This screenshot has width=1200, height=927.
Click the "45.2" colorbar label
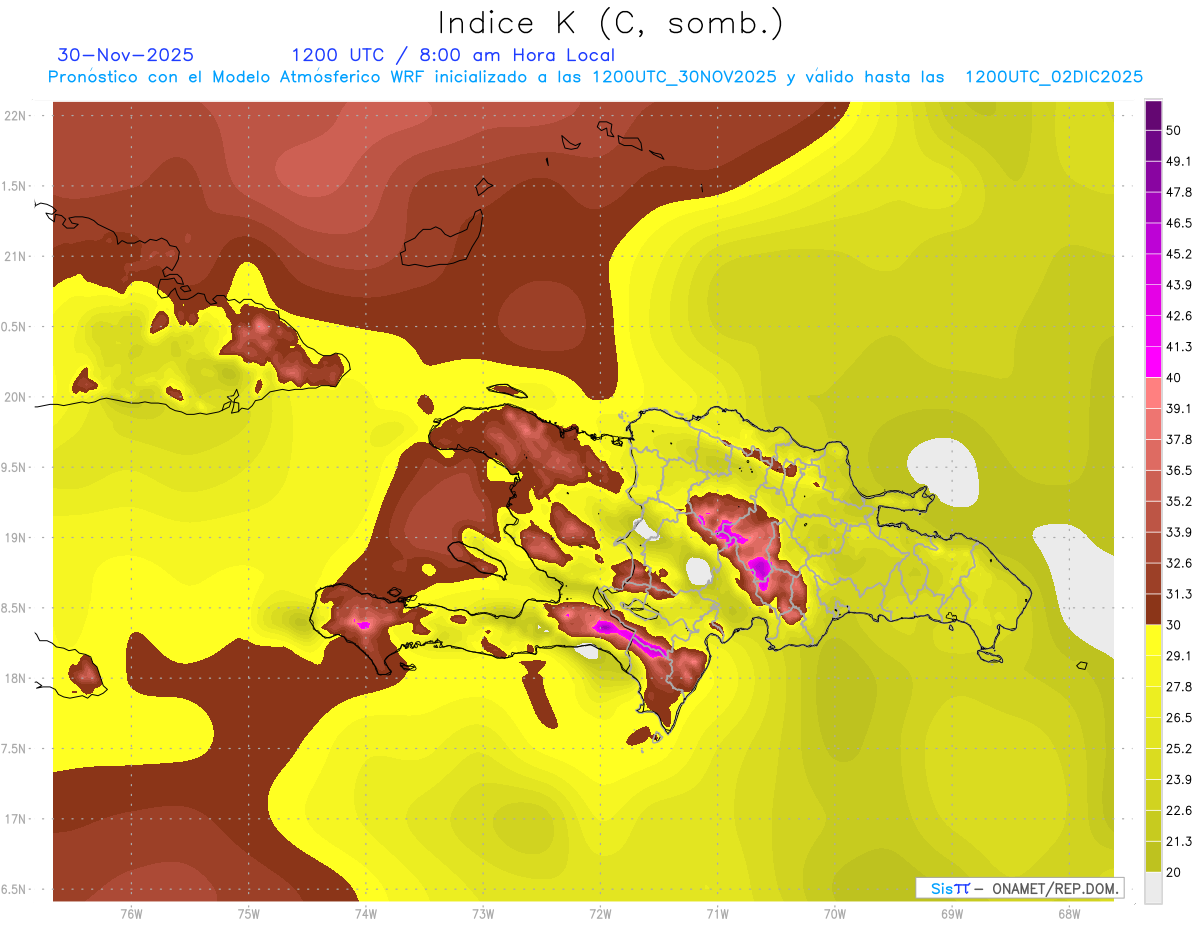pyautogui.click(x=1178, y=254)
